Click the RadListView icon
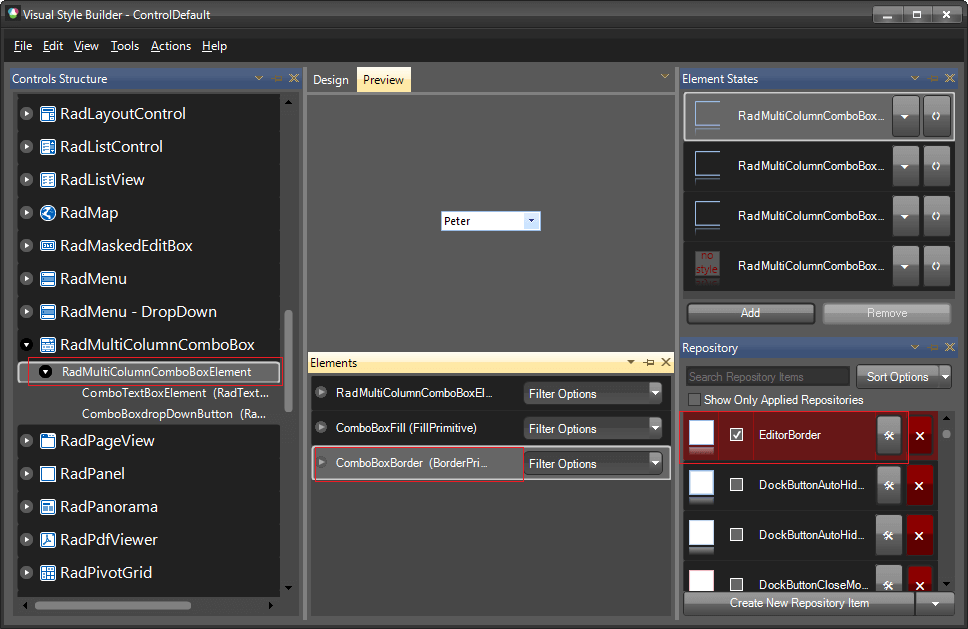968x629 pixels. [48, 180]
